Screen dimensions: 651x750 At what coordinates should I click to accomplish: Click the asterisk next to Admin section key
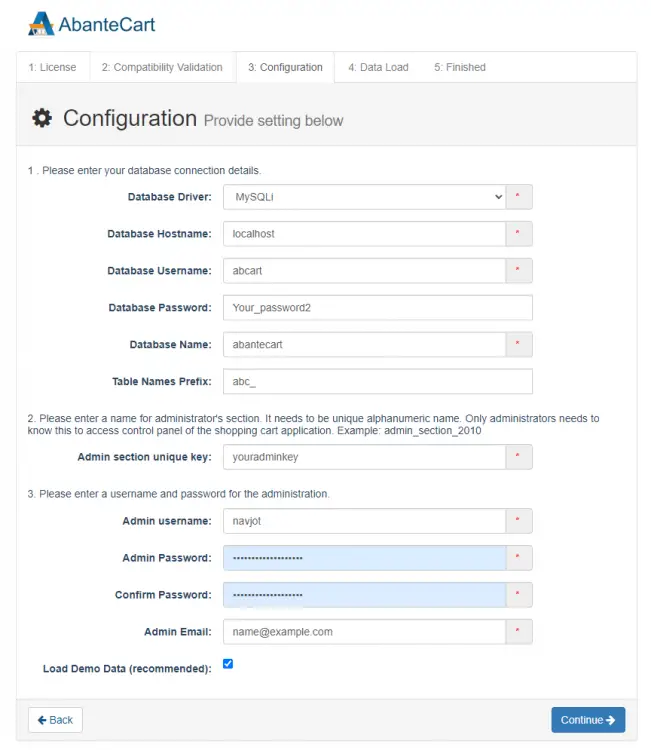pyautogui.click(x=518, y=457)
